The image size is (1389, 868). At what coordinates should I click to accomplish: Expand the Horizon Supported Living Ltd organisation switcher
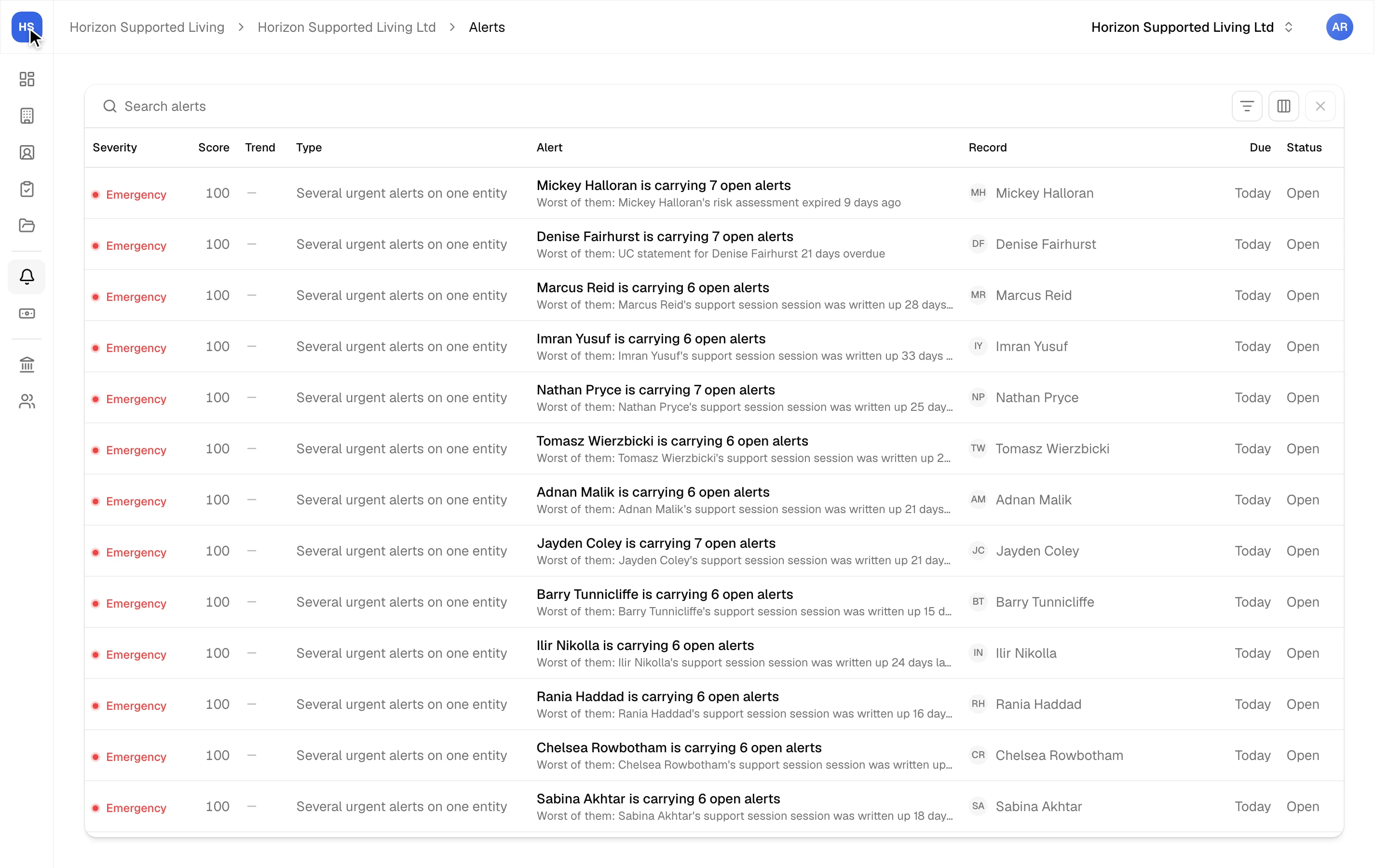tap(1192, 27)
